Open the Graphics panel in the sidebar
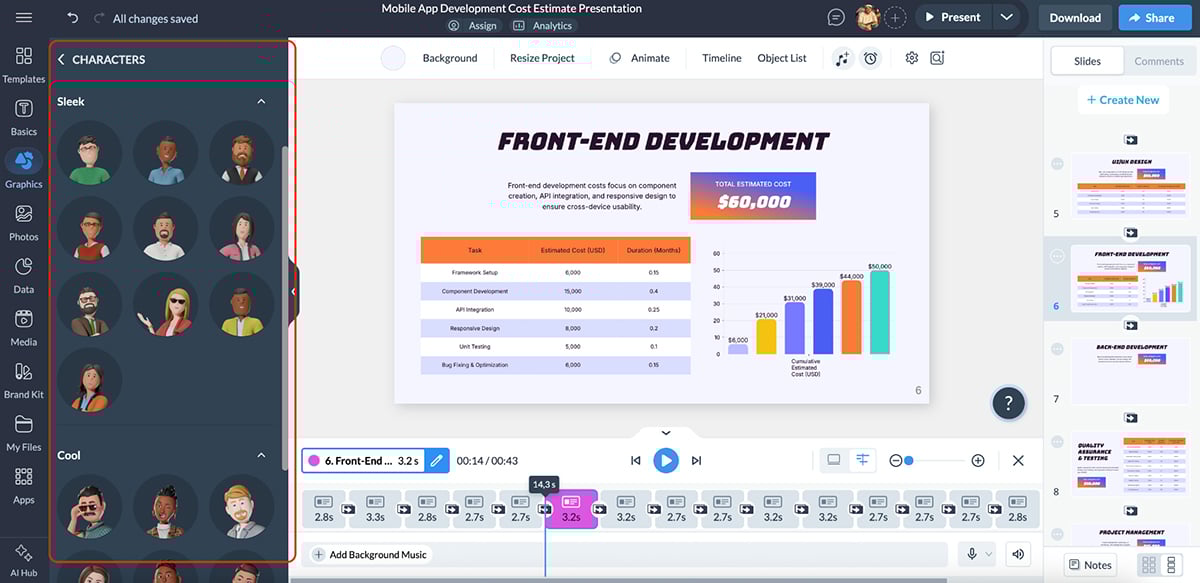1200x583 pixels. click(23, 168)
